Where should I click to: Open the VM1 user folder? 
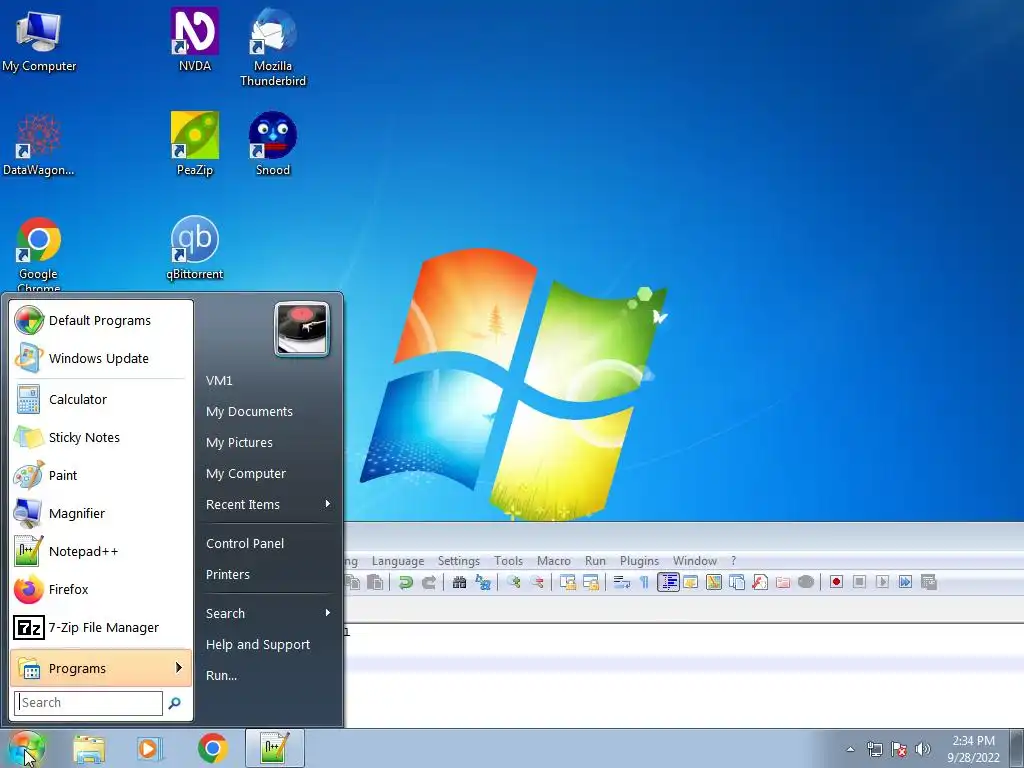pyautogui.click(x=219, y=380)
